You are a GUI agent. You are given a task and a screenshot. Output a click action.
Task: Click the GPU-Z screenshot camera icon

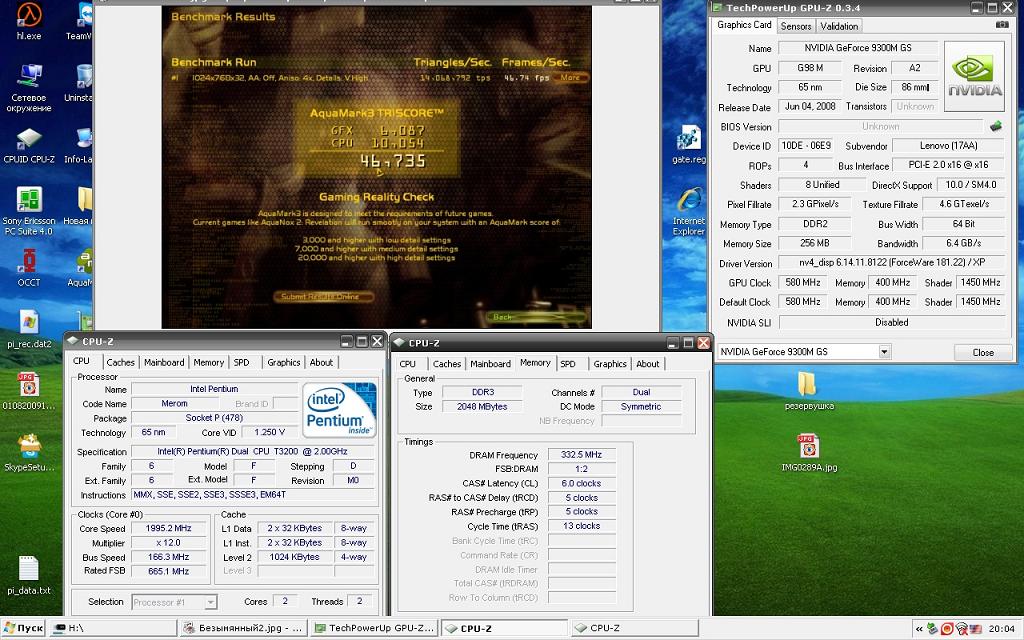point(1002,25)
